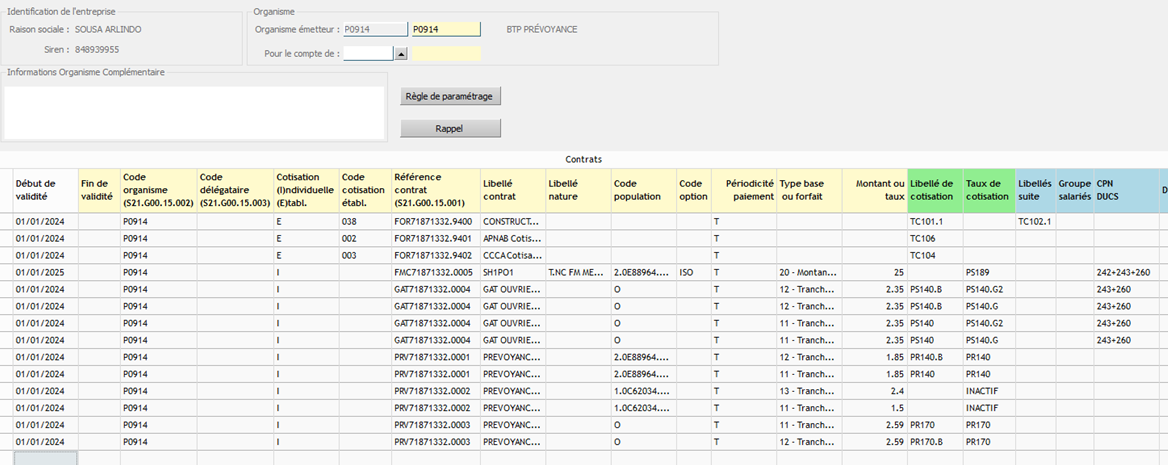Click the yellow field beside 'Pour le compte de'
Image resolution: width=1168 pixels, height=465 pixels.
point(447,54)
